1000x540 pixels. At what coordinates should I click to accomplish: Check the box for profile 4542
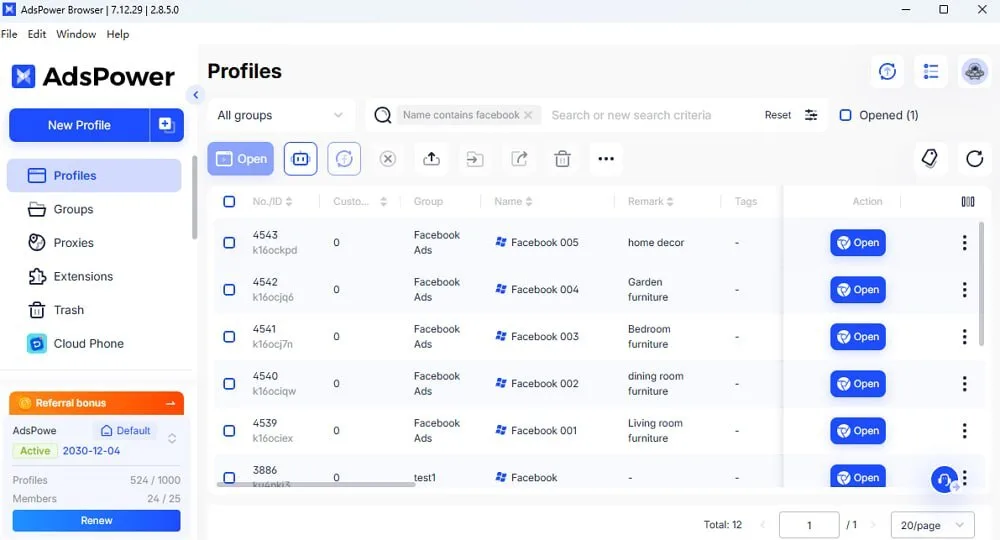click(x=230, y=289)
